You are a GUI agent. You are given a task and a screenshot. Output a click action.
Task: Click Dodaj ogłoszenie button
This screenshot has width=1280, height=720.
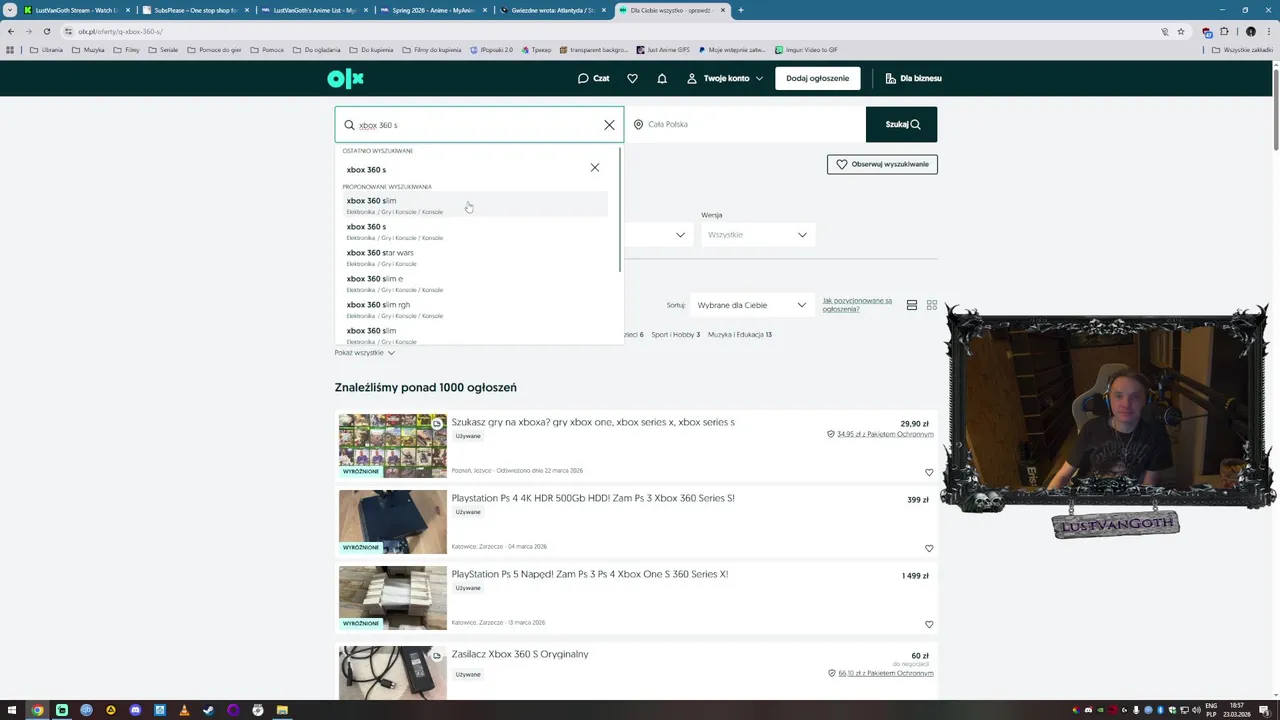(817, 78)
